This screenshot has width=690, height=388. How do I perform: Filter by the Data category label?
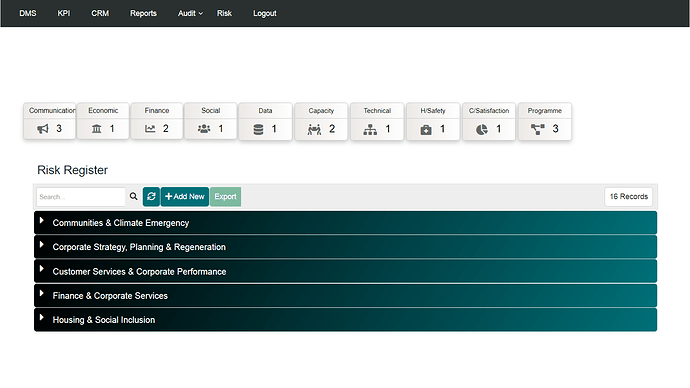click(265, 111)
